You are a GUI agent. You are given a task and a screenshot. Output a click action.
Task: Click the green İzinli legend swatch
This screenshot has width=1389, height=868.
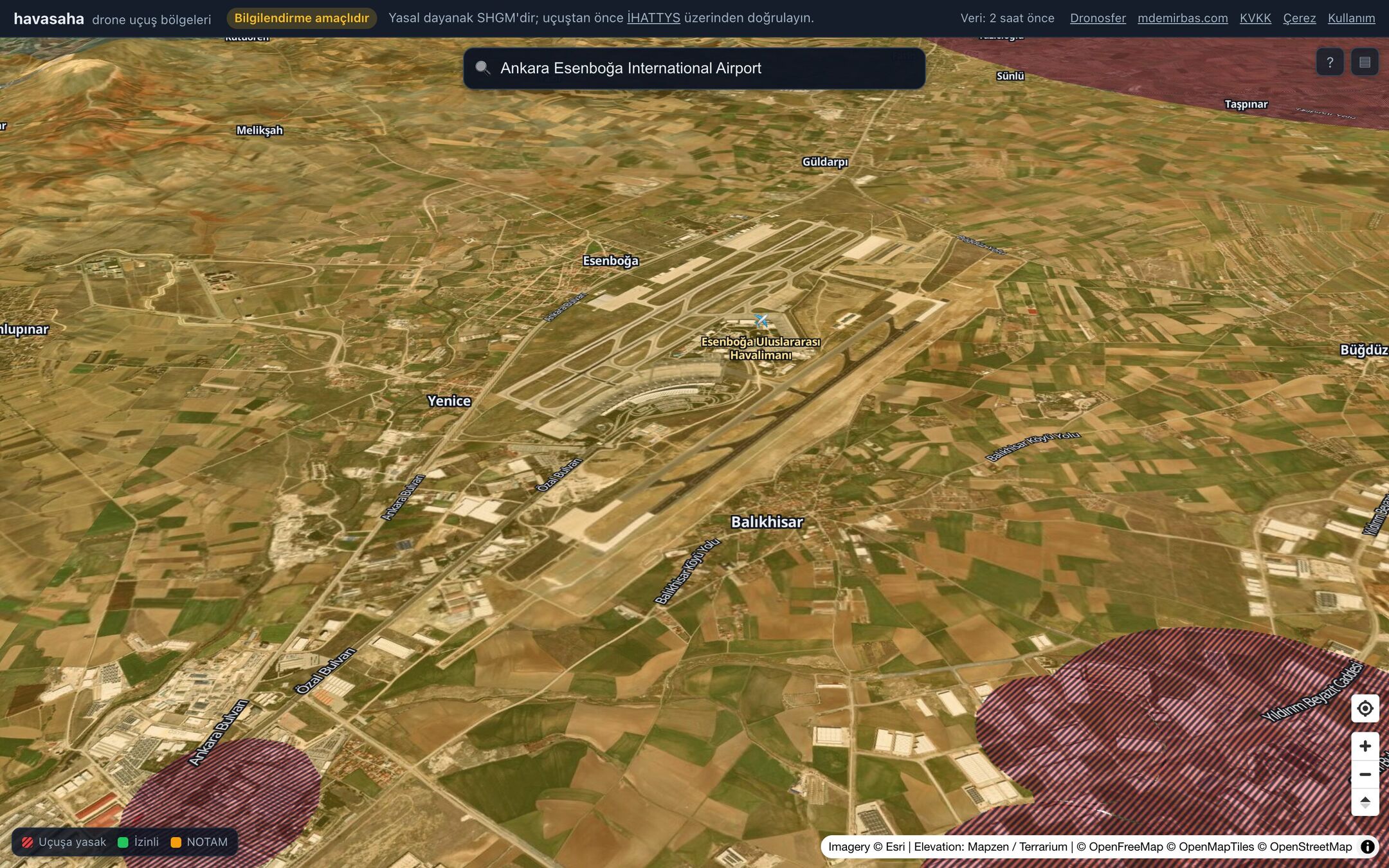pyautogui.click(x=123, y=842)
